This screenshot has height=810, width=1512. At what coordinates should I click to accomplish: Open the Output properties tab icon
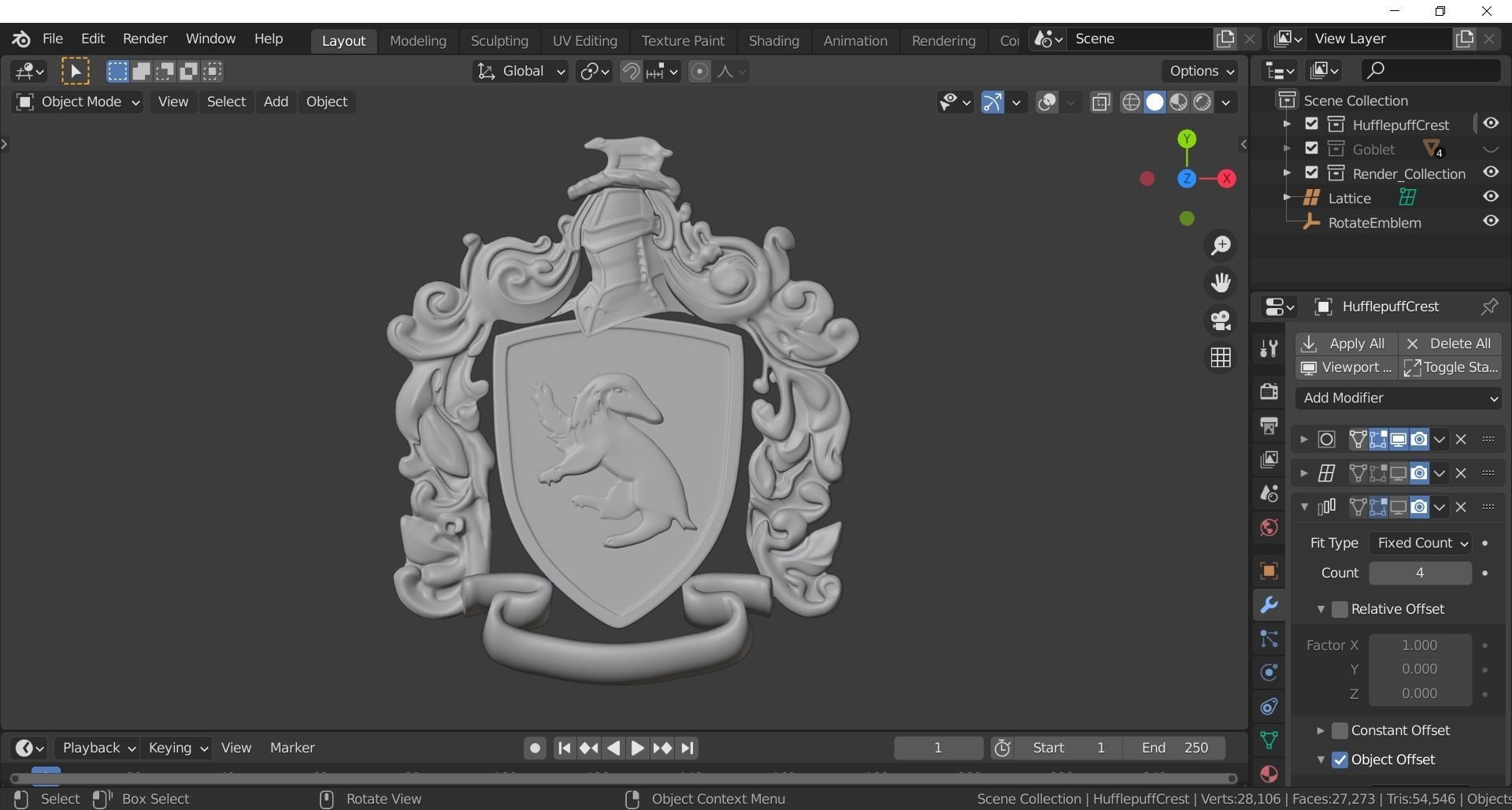point(1269,425)
